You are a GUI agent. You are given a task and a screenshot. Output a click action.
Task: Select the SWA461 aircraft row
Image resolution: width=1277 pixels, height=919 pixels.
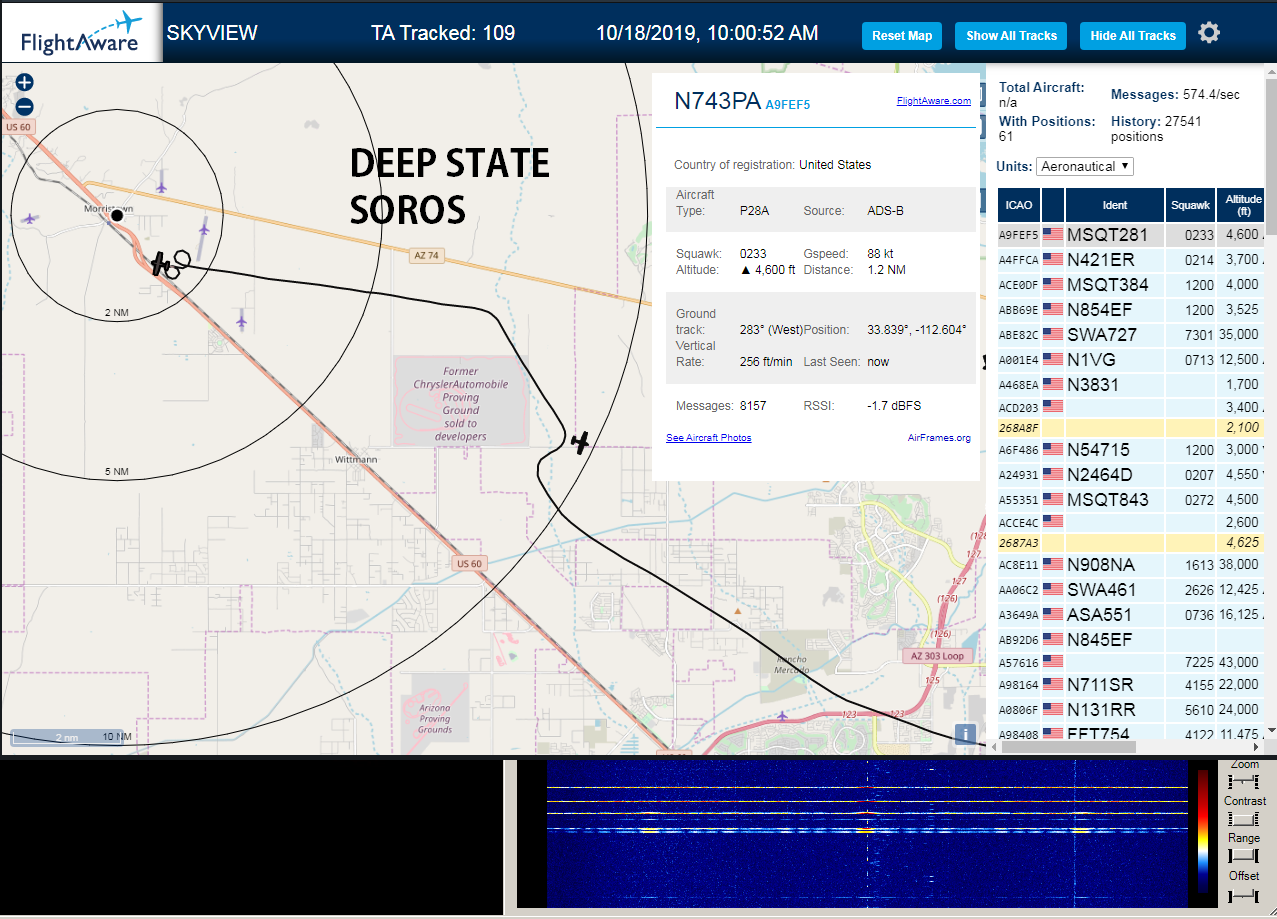(1131, 590)
